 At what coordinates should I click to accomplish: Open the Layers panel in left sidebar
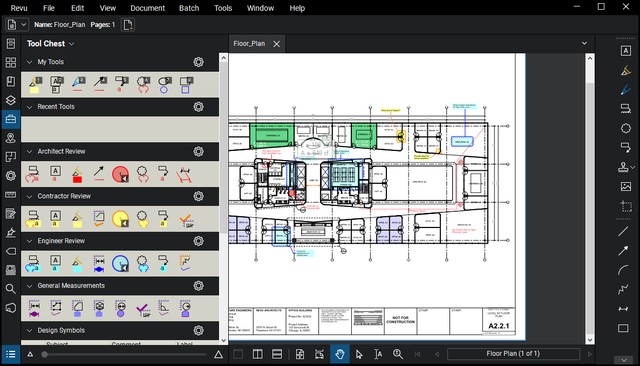point(11,100)
